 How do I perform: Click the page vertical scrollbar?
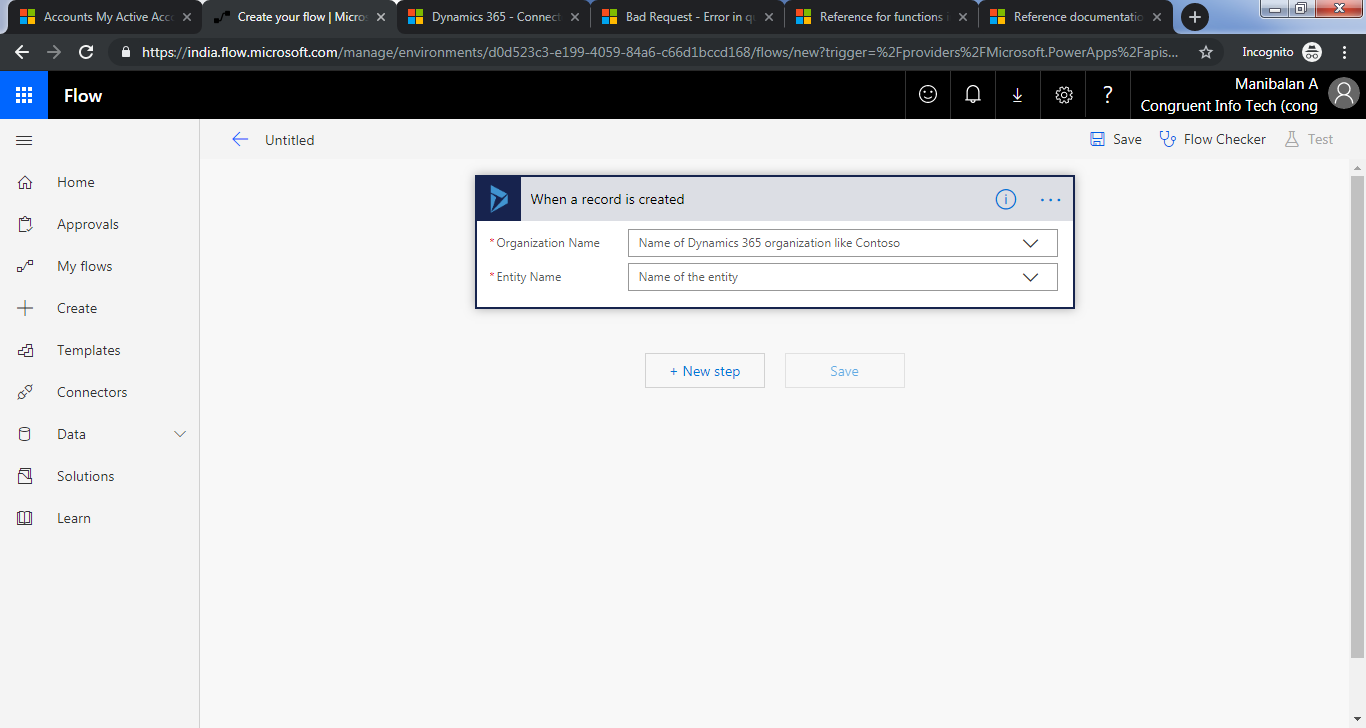1357,415
